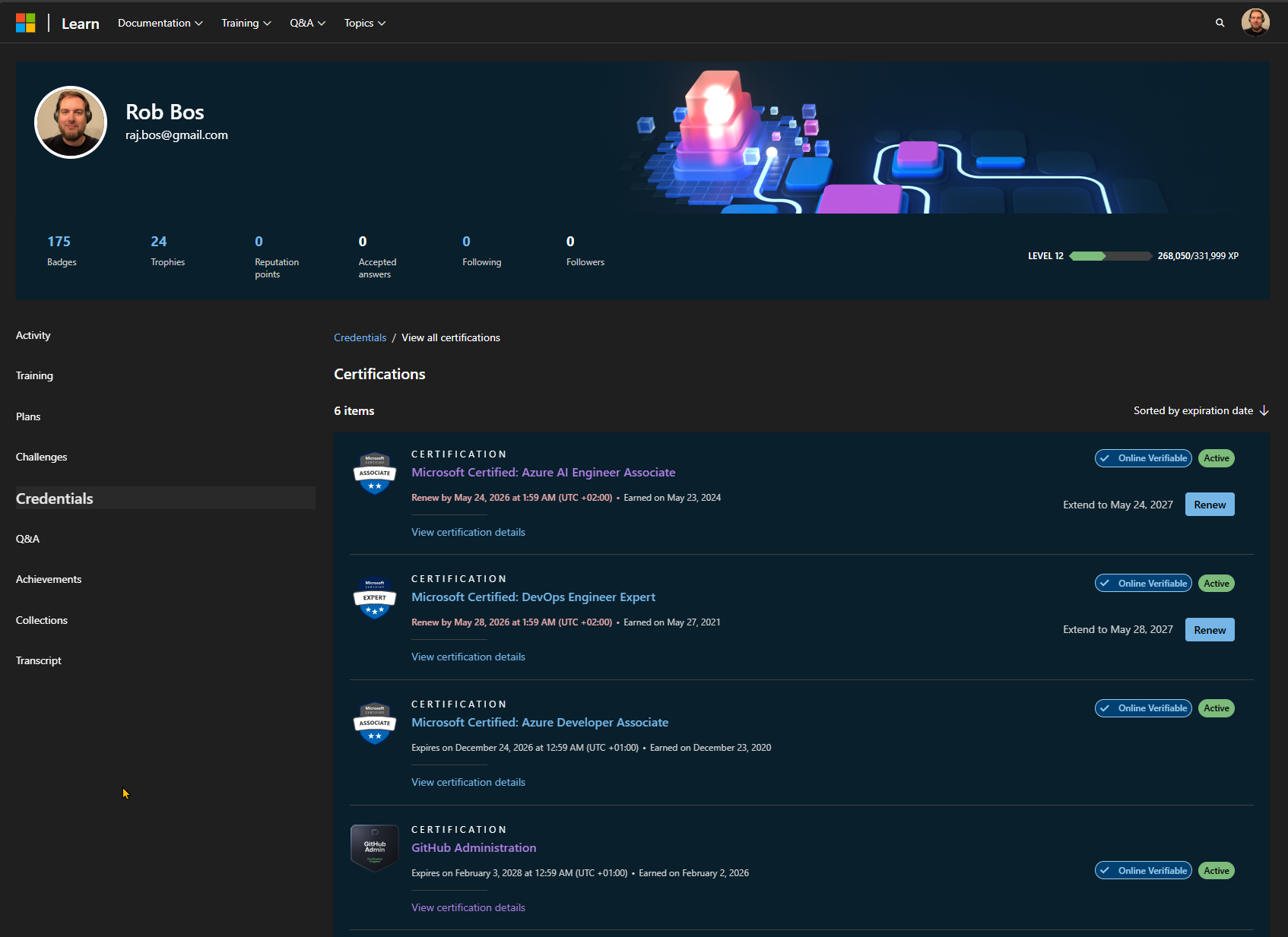Expand the Documentation dropdown menu
The image size is (1288, 937).
coord(160,23)
